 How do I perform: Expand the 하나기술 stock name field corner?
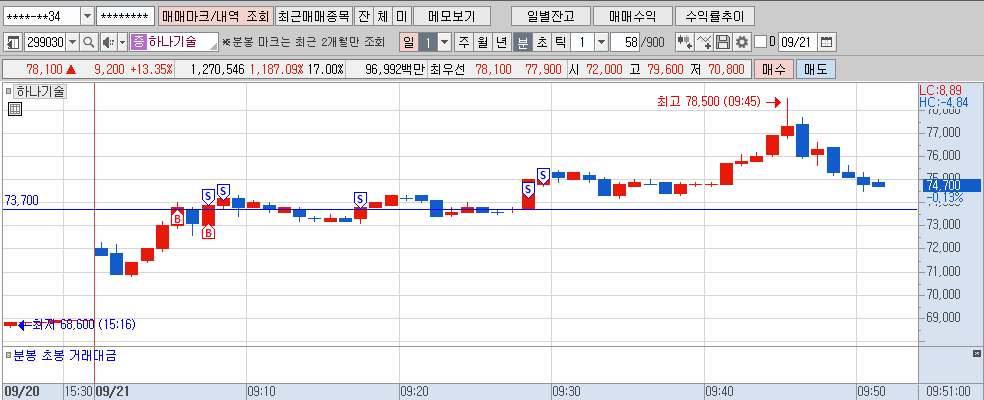[214, 47]
